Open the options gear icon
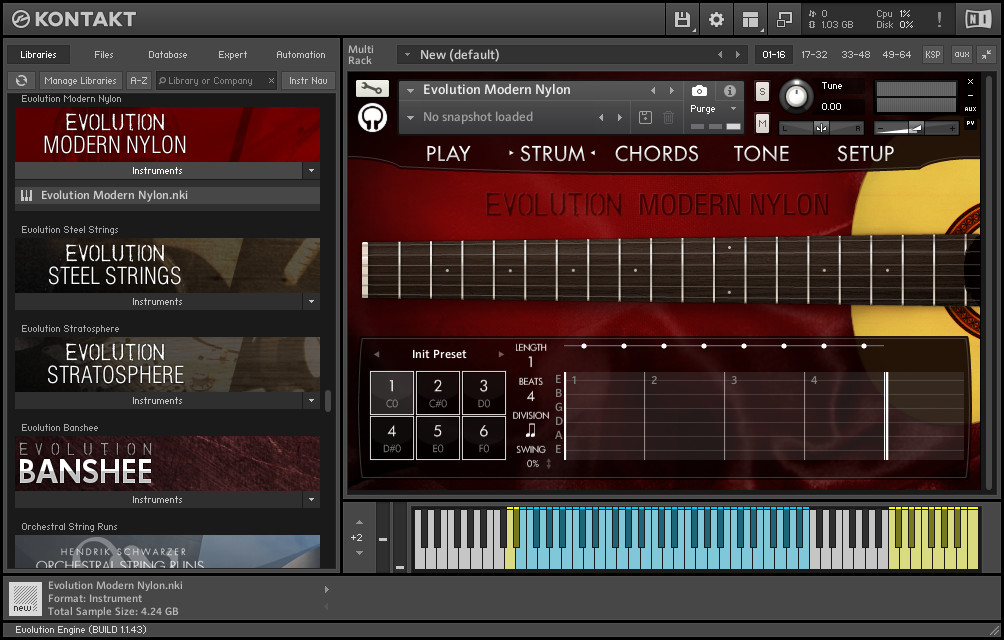 coord(716,20)
